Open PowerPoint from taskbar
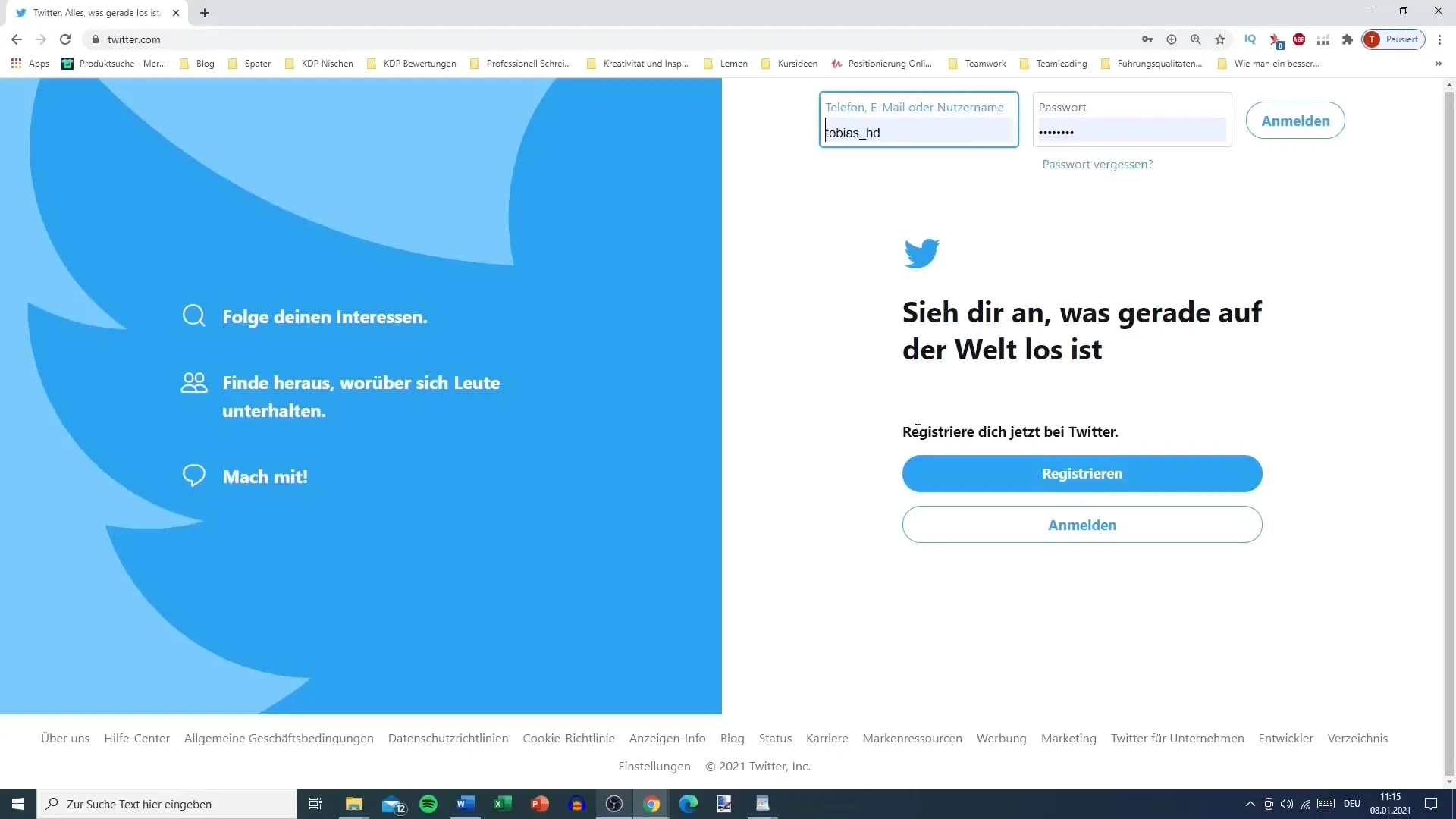The width and height of the screenshot is (1456, 819). pos(539,803)
